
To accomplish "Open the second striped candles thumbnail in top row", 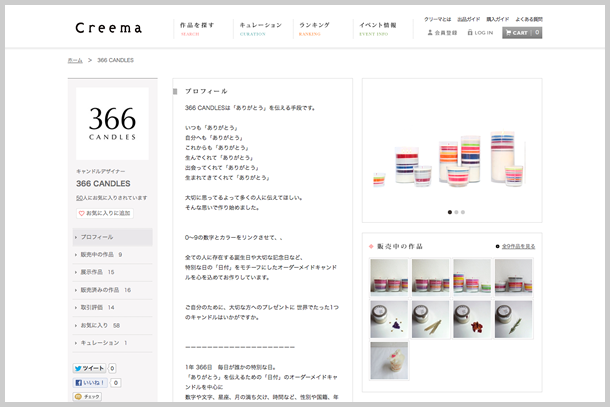I will [x=431, y=277].
